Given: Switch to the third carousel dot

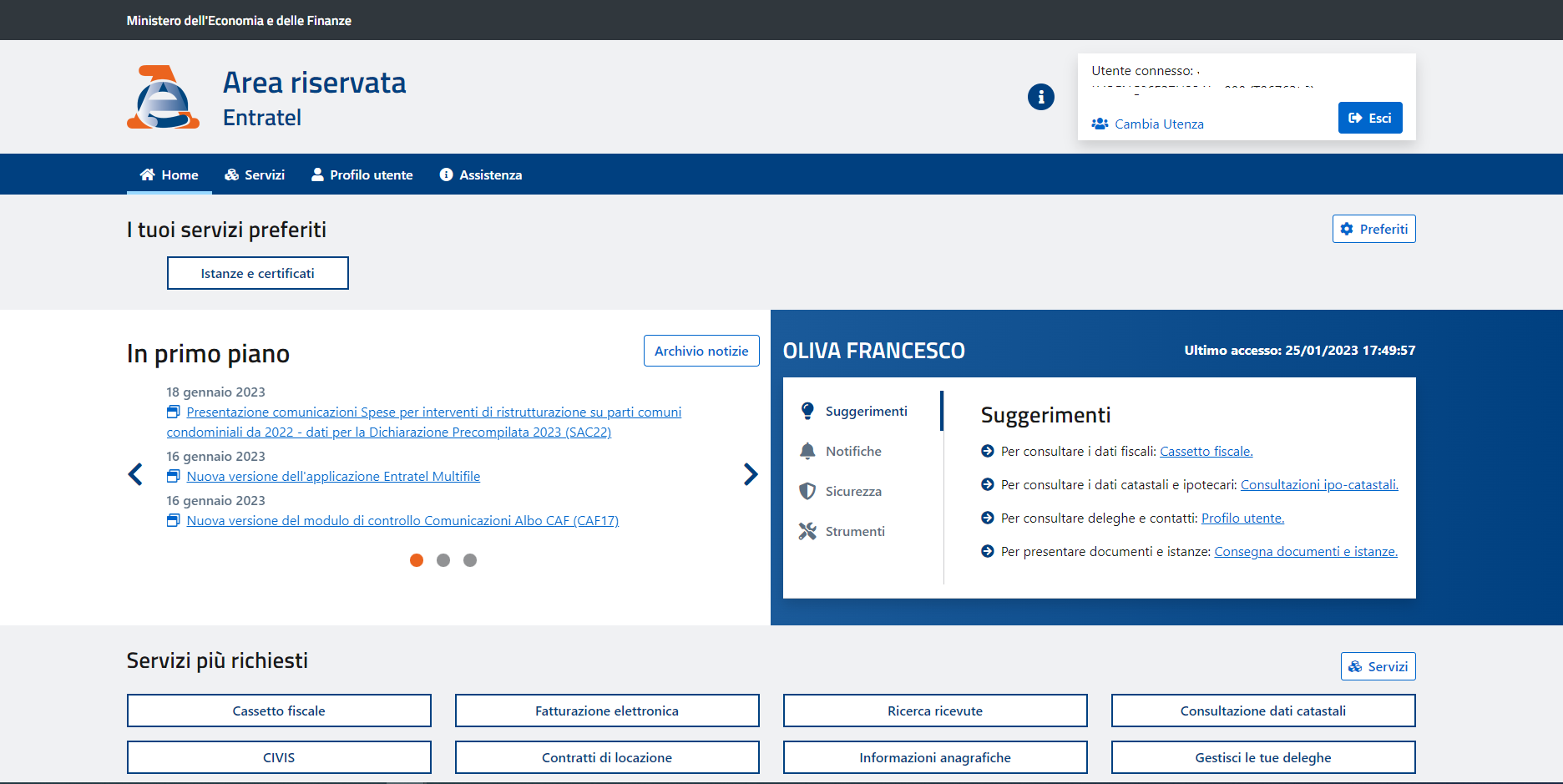Looking at the screenshot, I should tap(470, 560).
